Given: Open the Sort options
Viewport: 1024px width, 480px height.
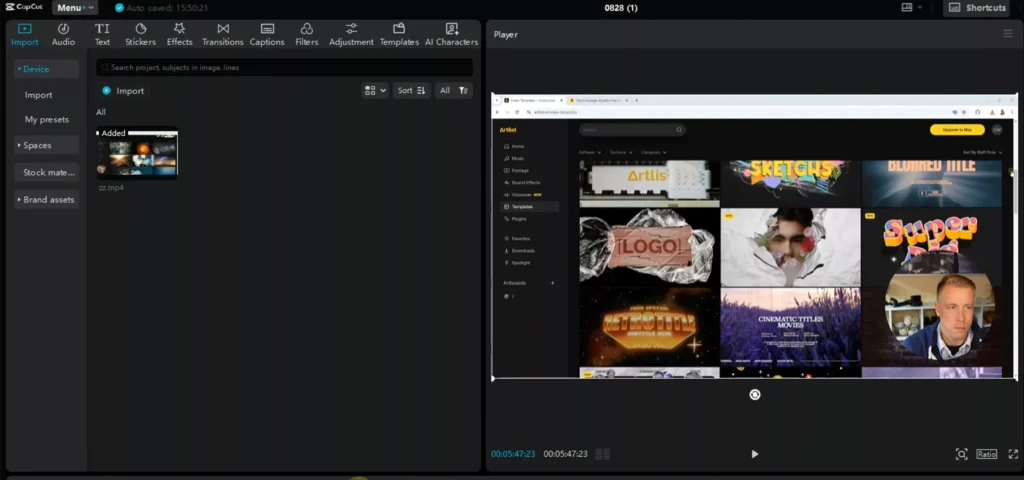Looking at the screenshot, I should tap(412, 91).
